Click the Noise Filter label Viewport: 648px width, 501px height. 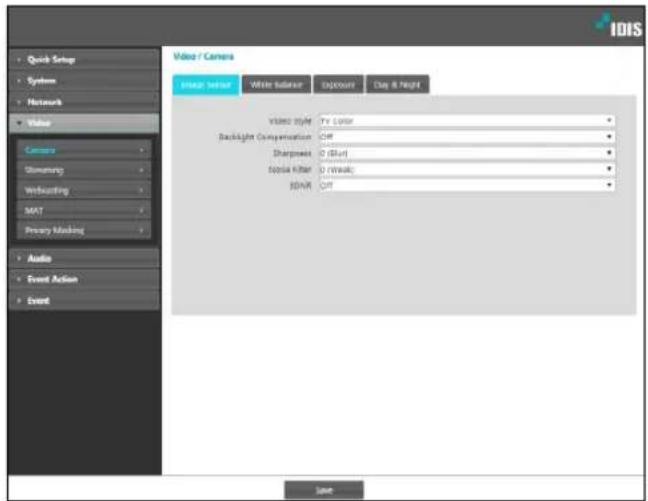(290, 169)
